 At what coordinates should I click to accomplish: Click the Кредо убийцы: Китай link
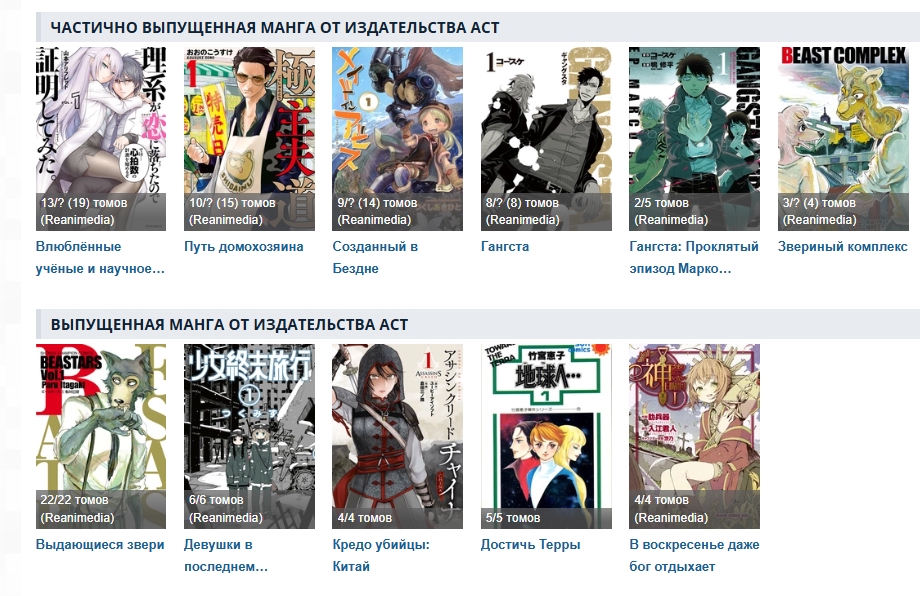[381, 556]
